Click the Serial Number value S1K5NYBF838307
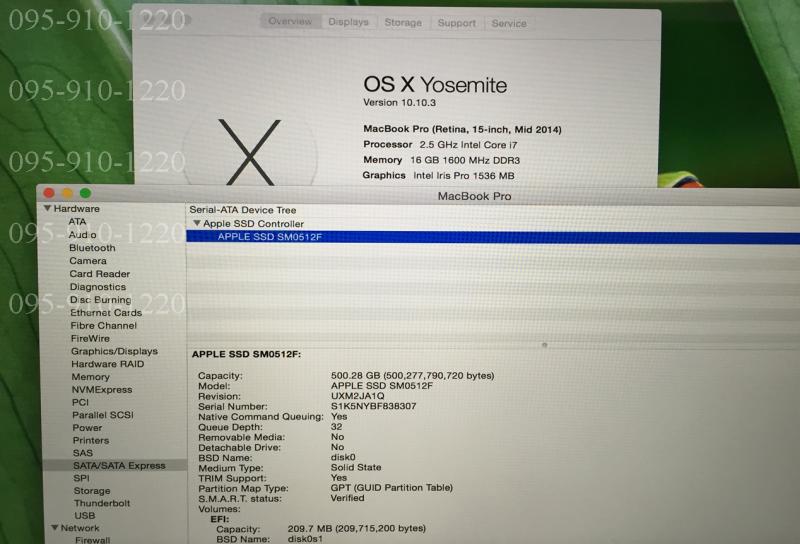Image resolution: width=800 pixels, height=544 pixels. [x=373, y=406]
